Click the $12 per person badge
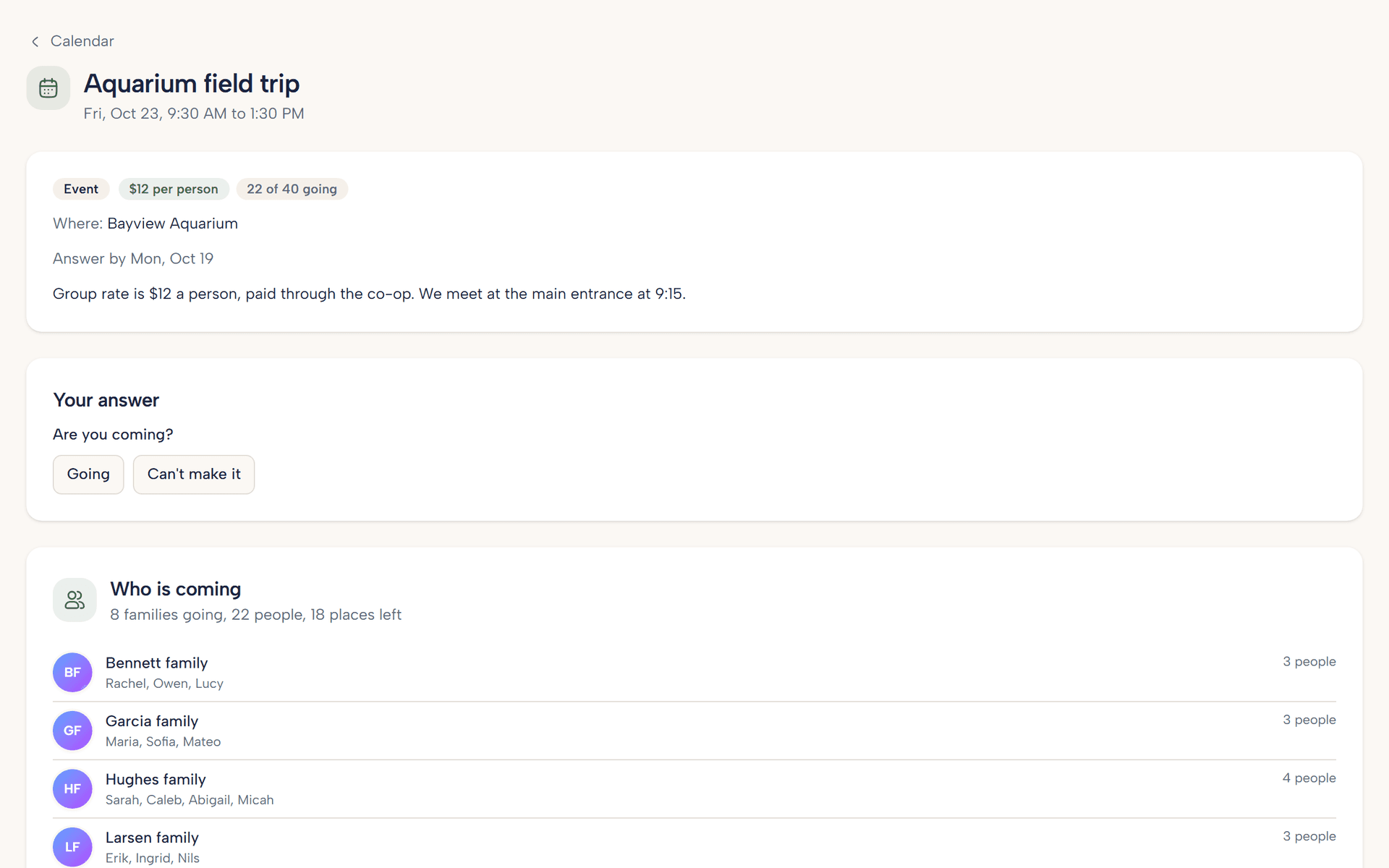Viewport: 1389px width, 868px height. 174,189
